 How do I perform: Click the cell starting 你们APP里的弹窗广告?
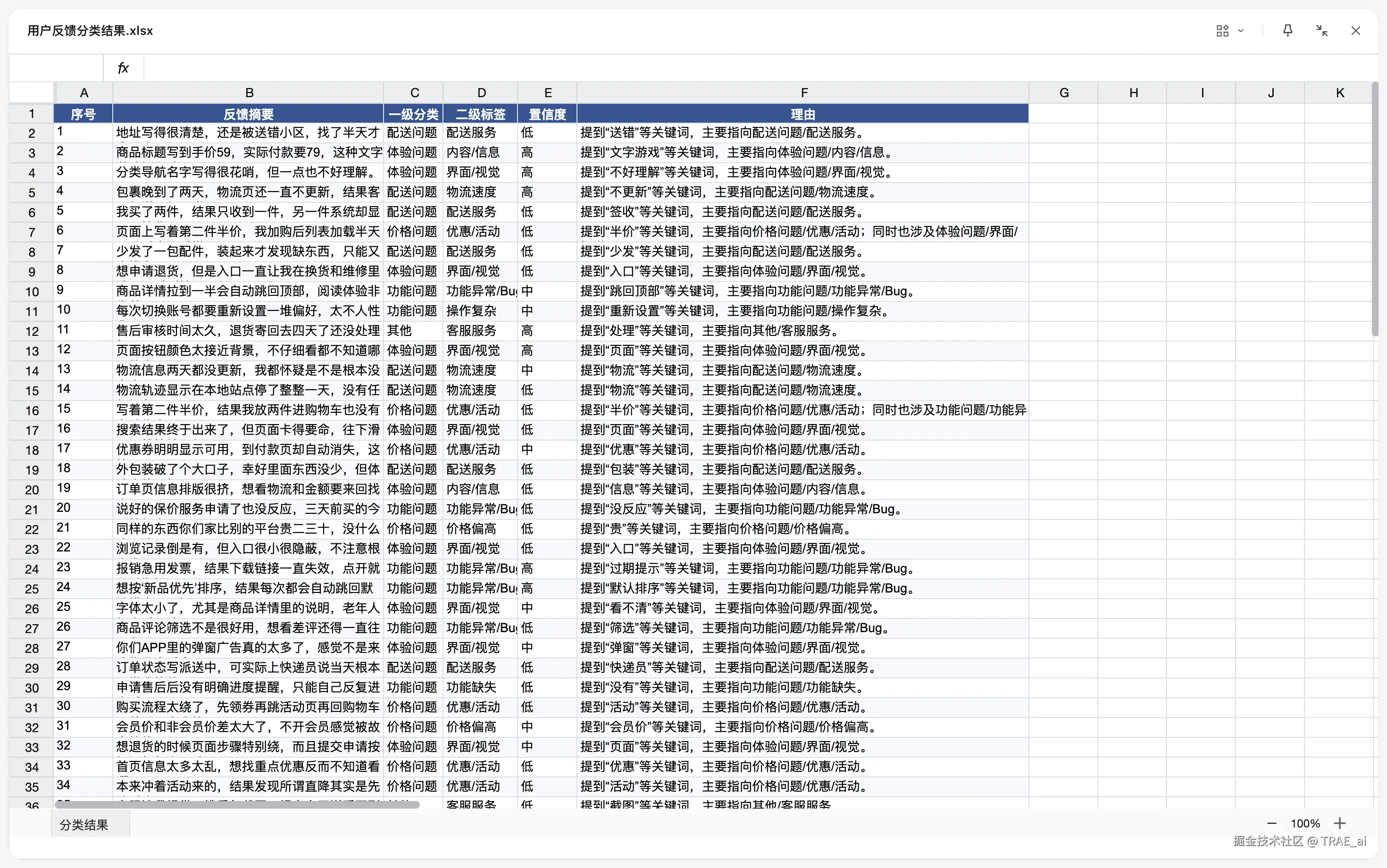click(249, 648)
